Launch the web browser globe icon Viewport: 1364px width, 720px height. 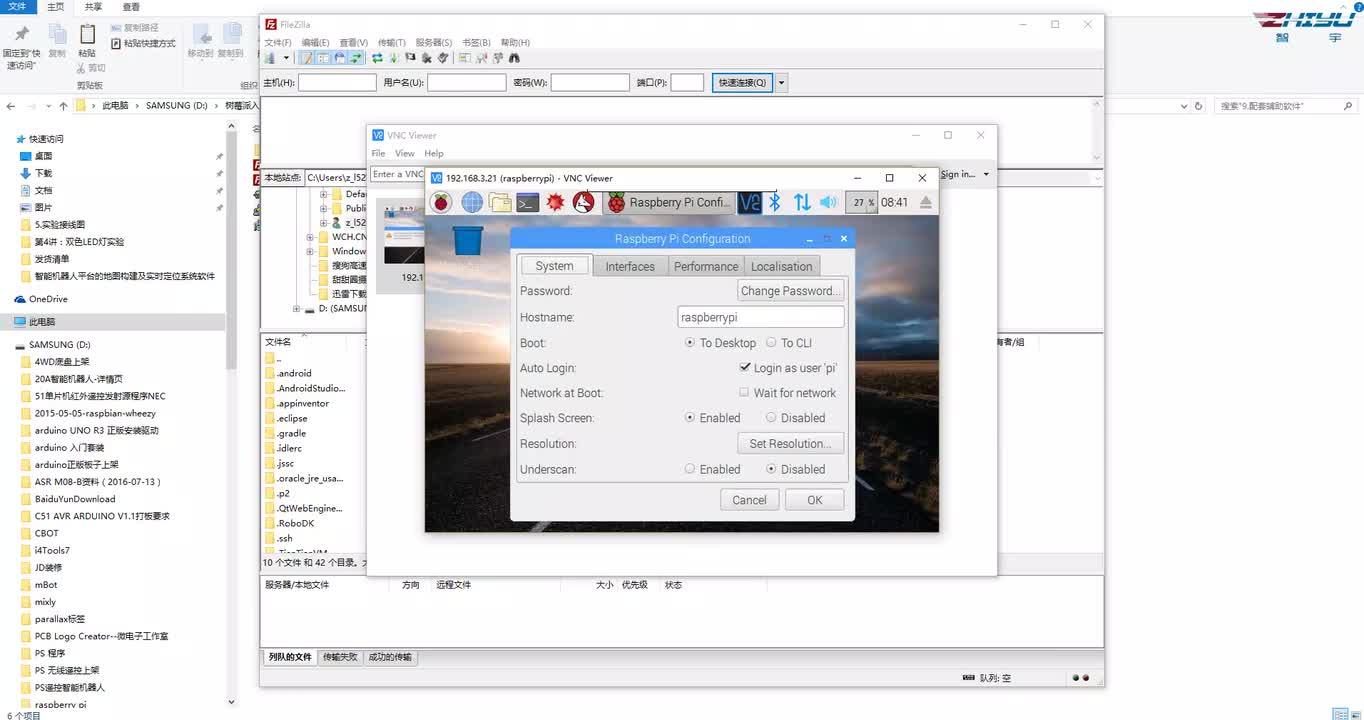click(x=472, y=202)
